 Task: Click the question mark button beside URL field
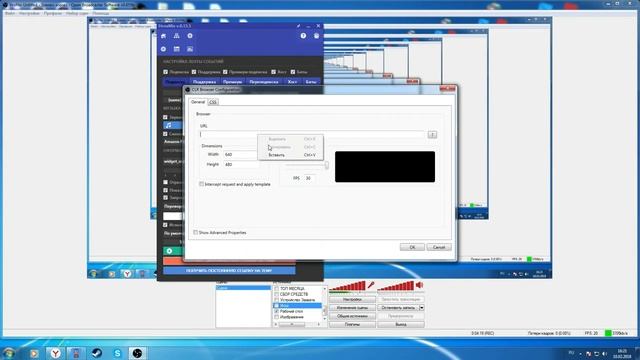[x=432, y=135]
